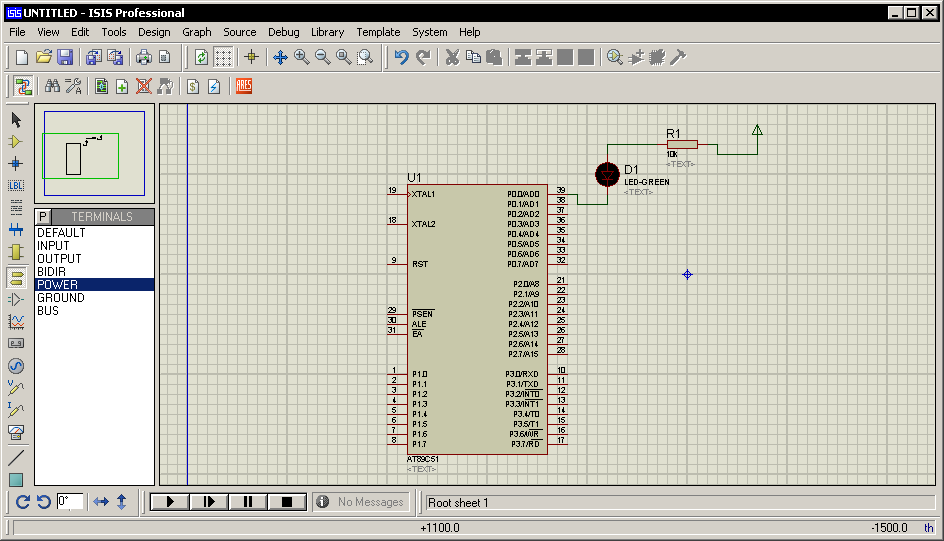Open virtual instruments mode
Viewport: 944px width, 541px height.
click(16, 432)
